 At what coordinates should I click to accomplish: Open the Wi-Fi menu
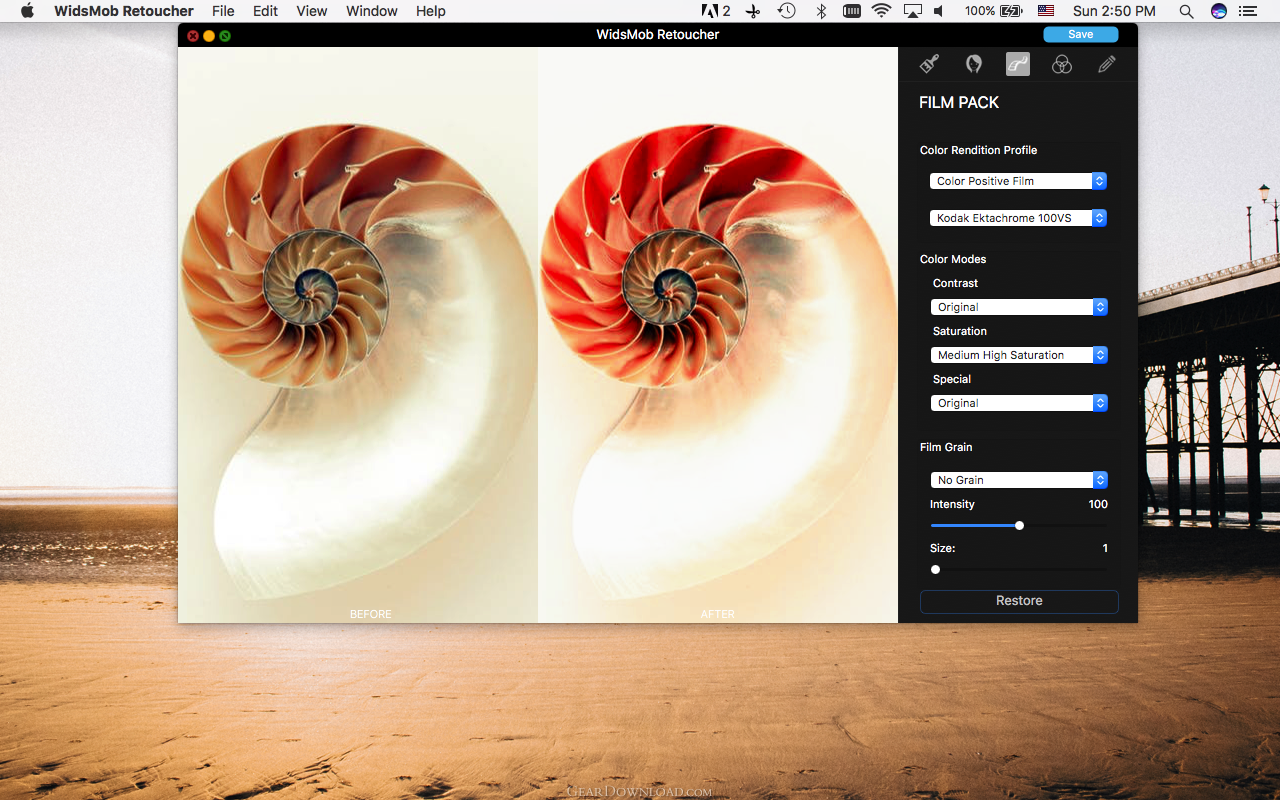[881, 11]
